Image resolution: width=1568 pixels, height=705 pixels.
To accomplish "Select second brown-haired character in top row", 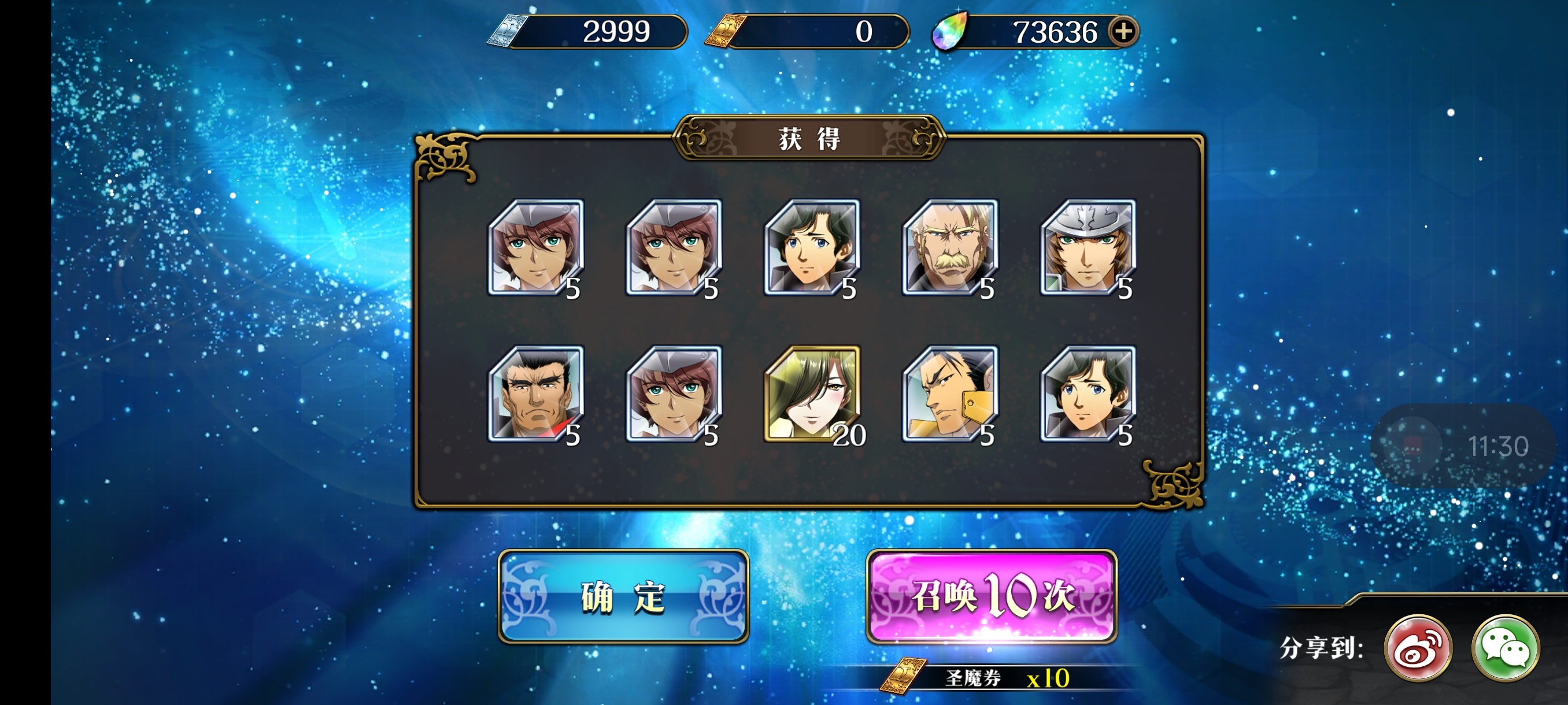I will (674, 247).
